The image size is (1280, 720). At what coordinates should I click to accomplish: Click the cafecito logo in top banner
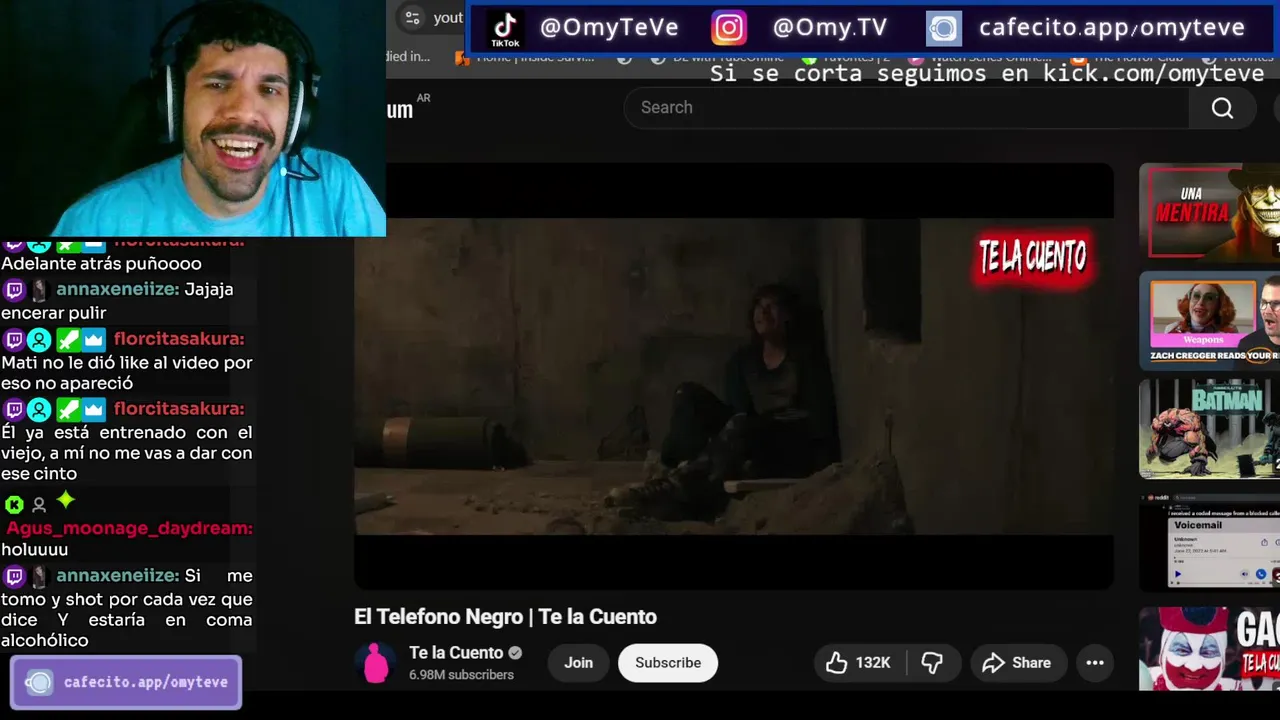pos(943,29)
